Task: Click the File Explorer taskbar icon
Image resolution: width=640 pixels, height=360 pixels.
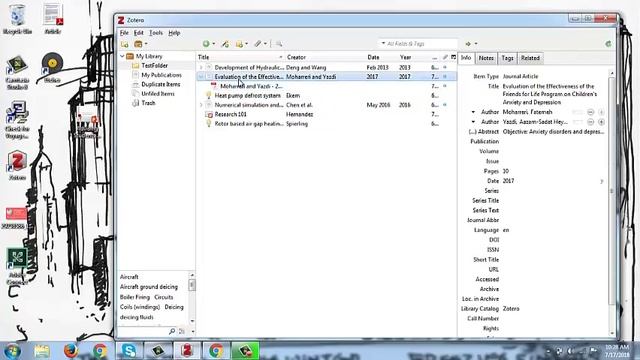Action: point(42,351)
